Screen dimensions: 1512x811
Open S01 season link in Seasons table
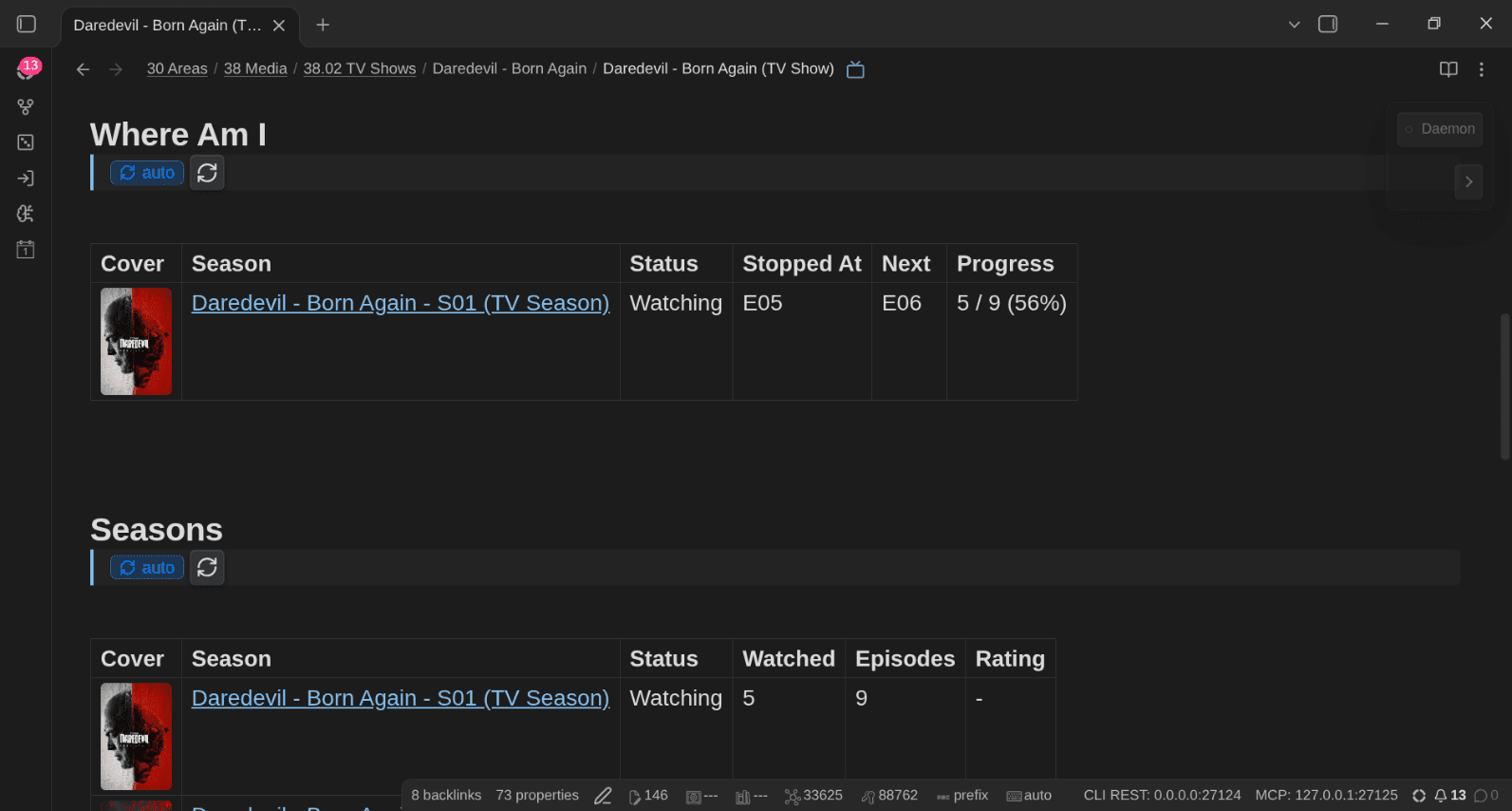click(x=401, y=698)
